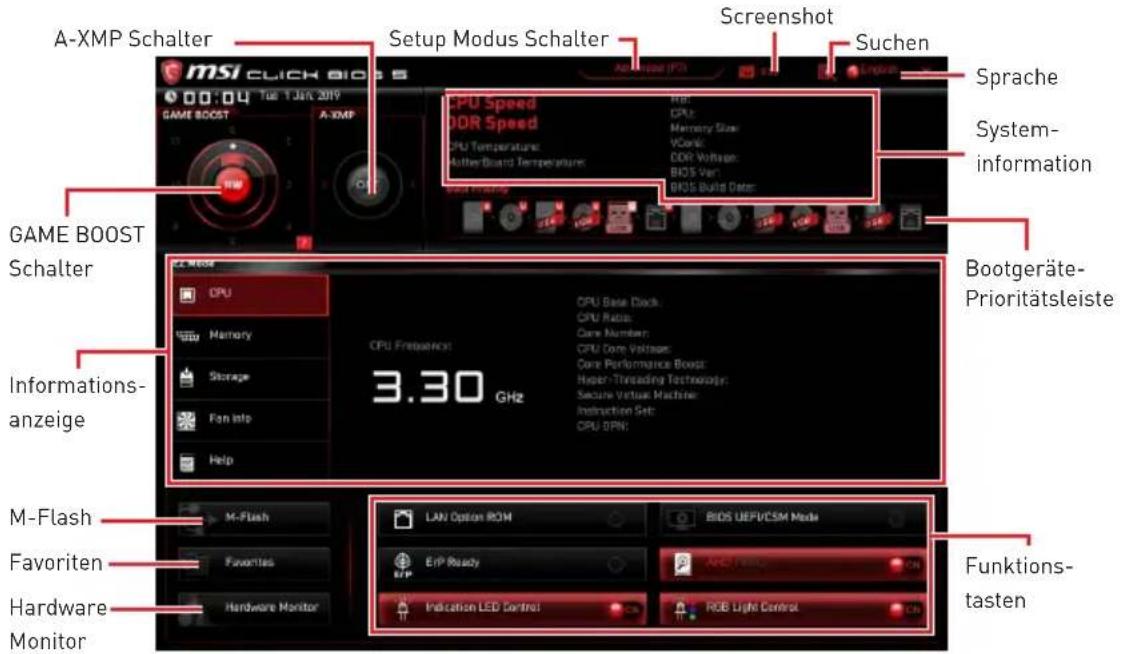Click the Instruction Set label
This screenshot has height=654, width=1121.
(x=616, y=411)
